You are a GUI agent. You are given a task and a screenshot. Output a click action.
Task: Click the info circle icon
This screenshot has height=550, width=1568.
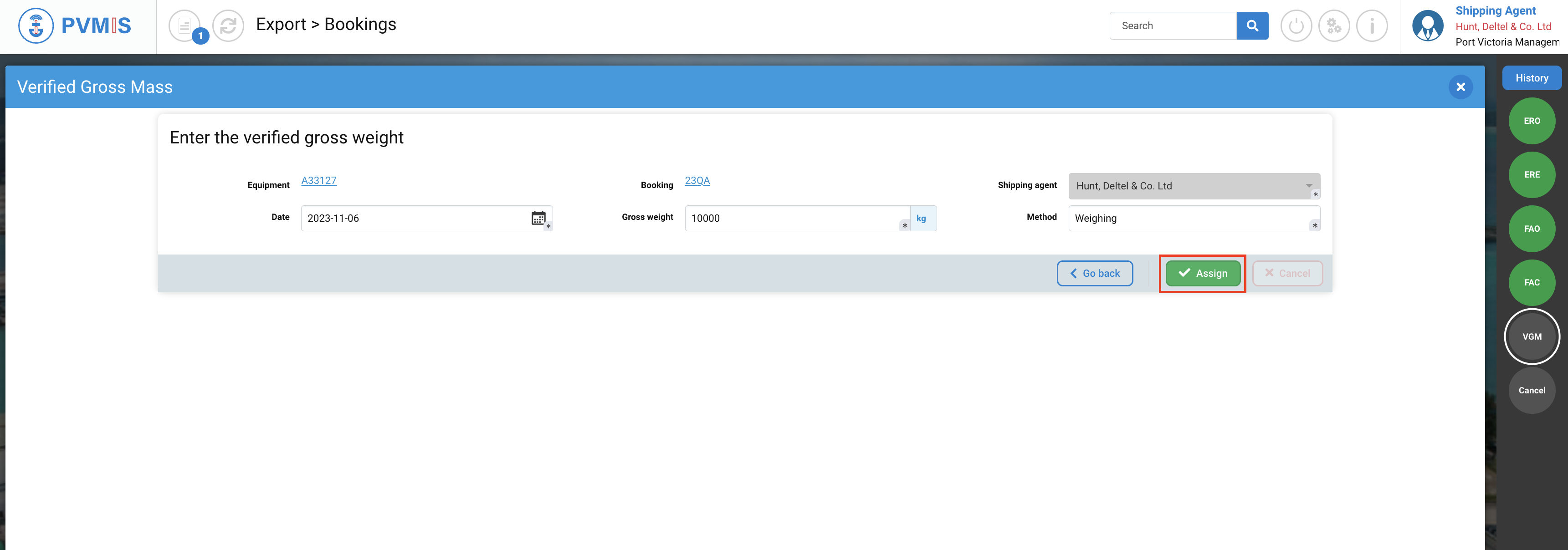tap(1372, 26)
